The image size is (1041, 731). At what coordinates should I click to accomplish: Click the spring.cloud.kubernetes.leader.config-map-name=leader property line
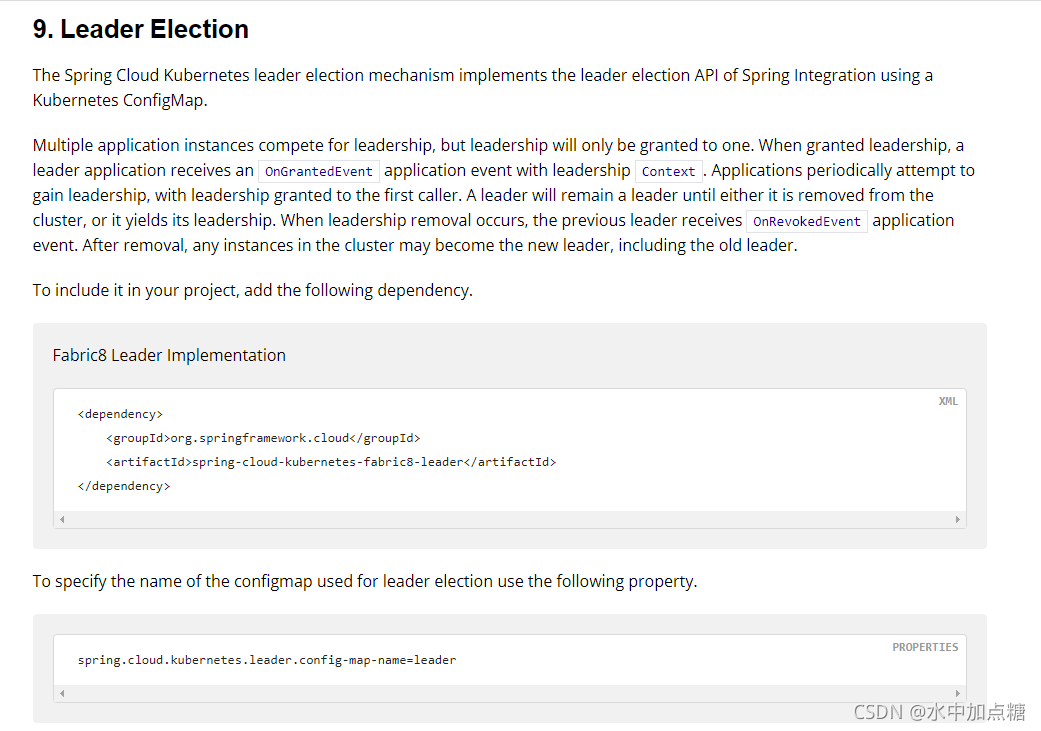[267, 660]
